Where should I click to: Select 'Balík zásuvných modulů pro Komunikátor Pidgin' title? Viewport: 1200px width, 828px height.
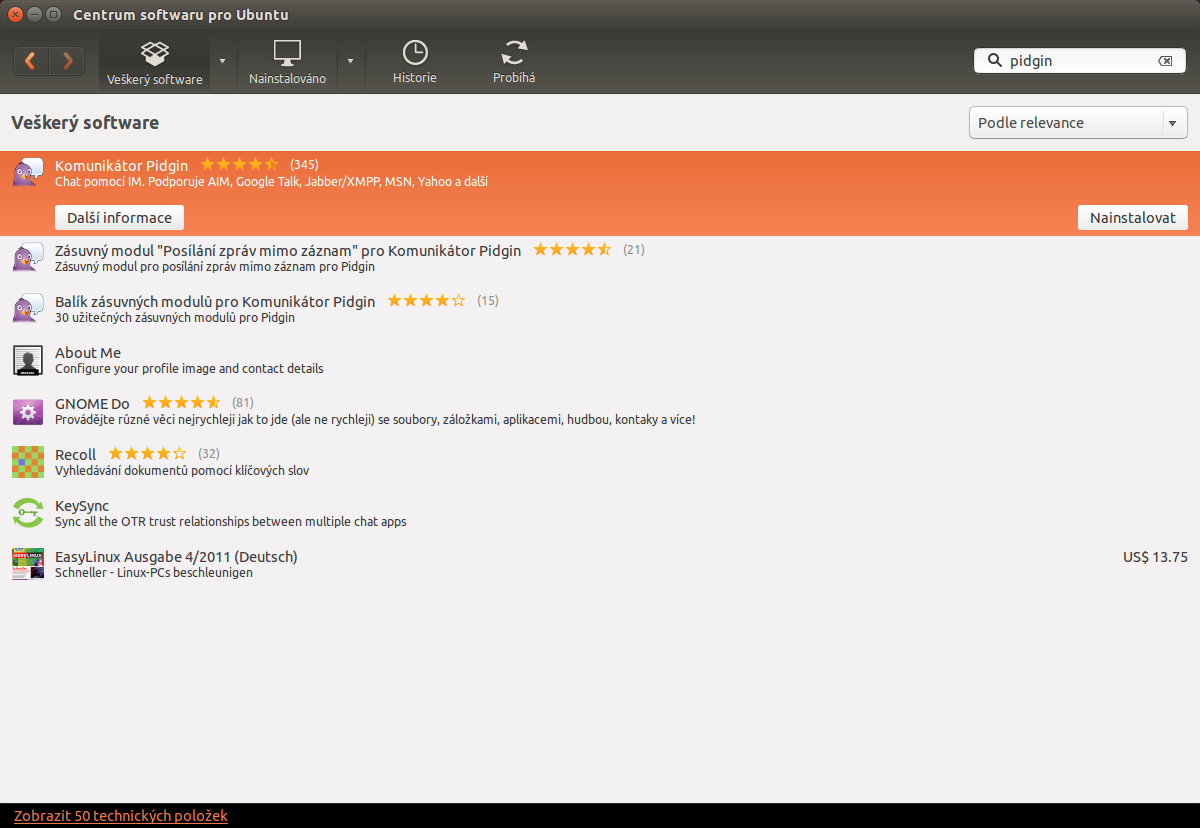(x=215, y=301)
